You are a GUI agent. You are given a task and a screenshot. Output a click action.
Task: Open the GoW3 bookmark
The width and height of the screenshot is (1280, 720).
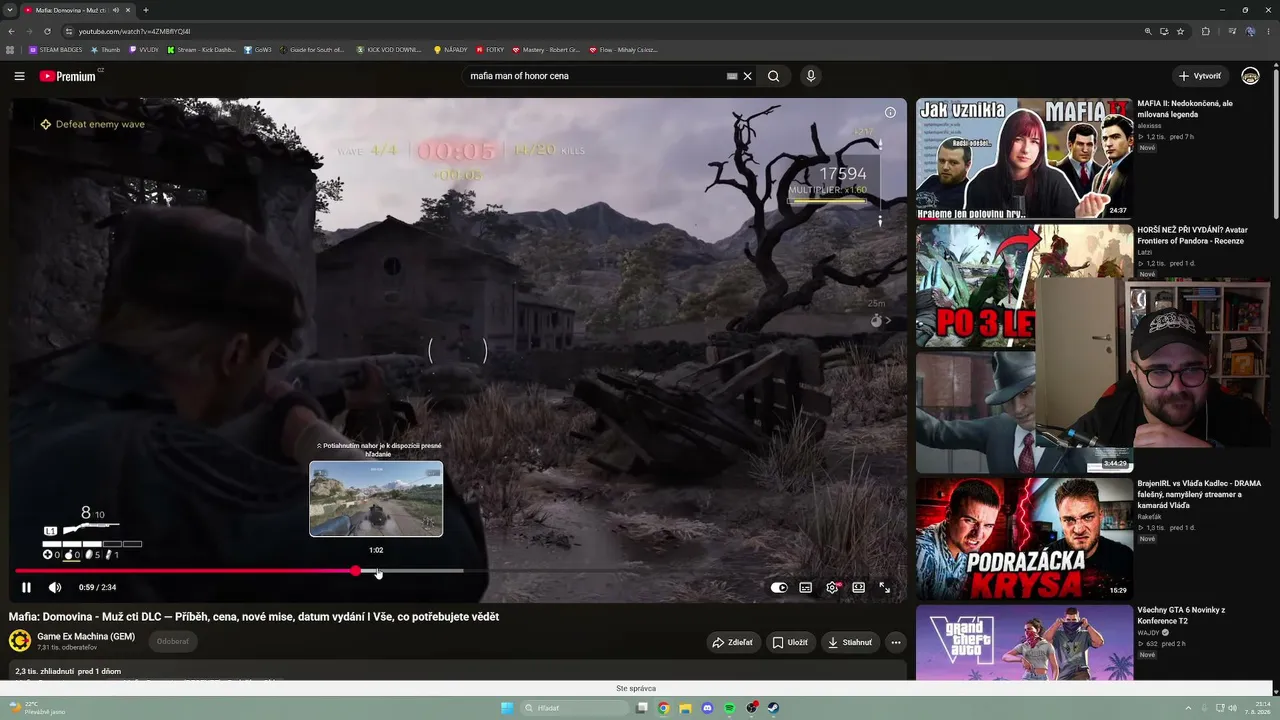click(x=259, y=49)
